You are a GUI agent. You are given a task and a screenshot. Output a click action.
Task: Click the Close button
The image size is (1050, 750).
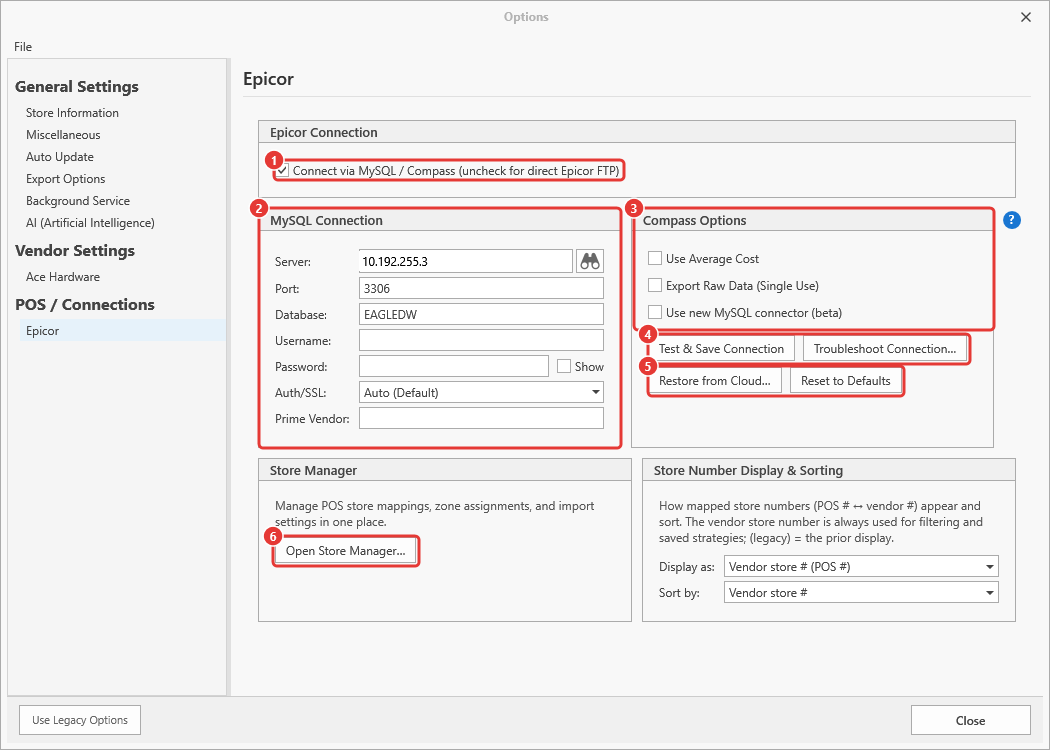(970, 721)
